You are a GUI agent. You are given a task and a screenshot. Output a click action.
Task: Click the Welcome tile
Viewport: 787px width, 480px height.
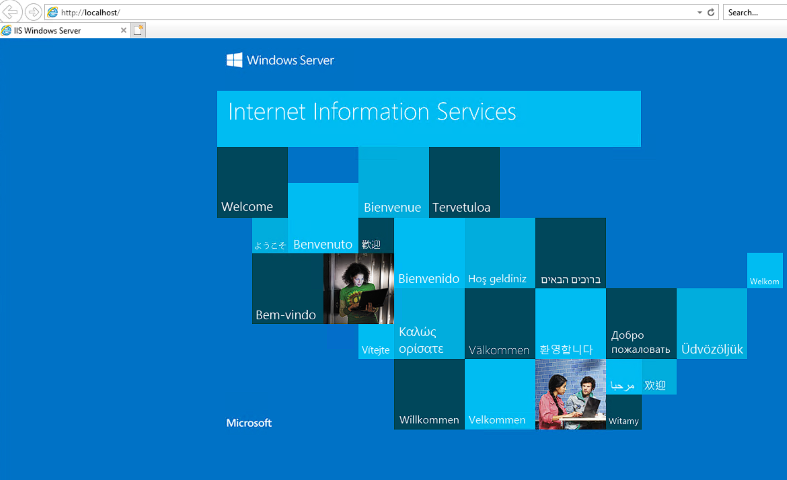click(252, 182)
